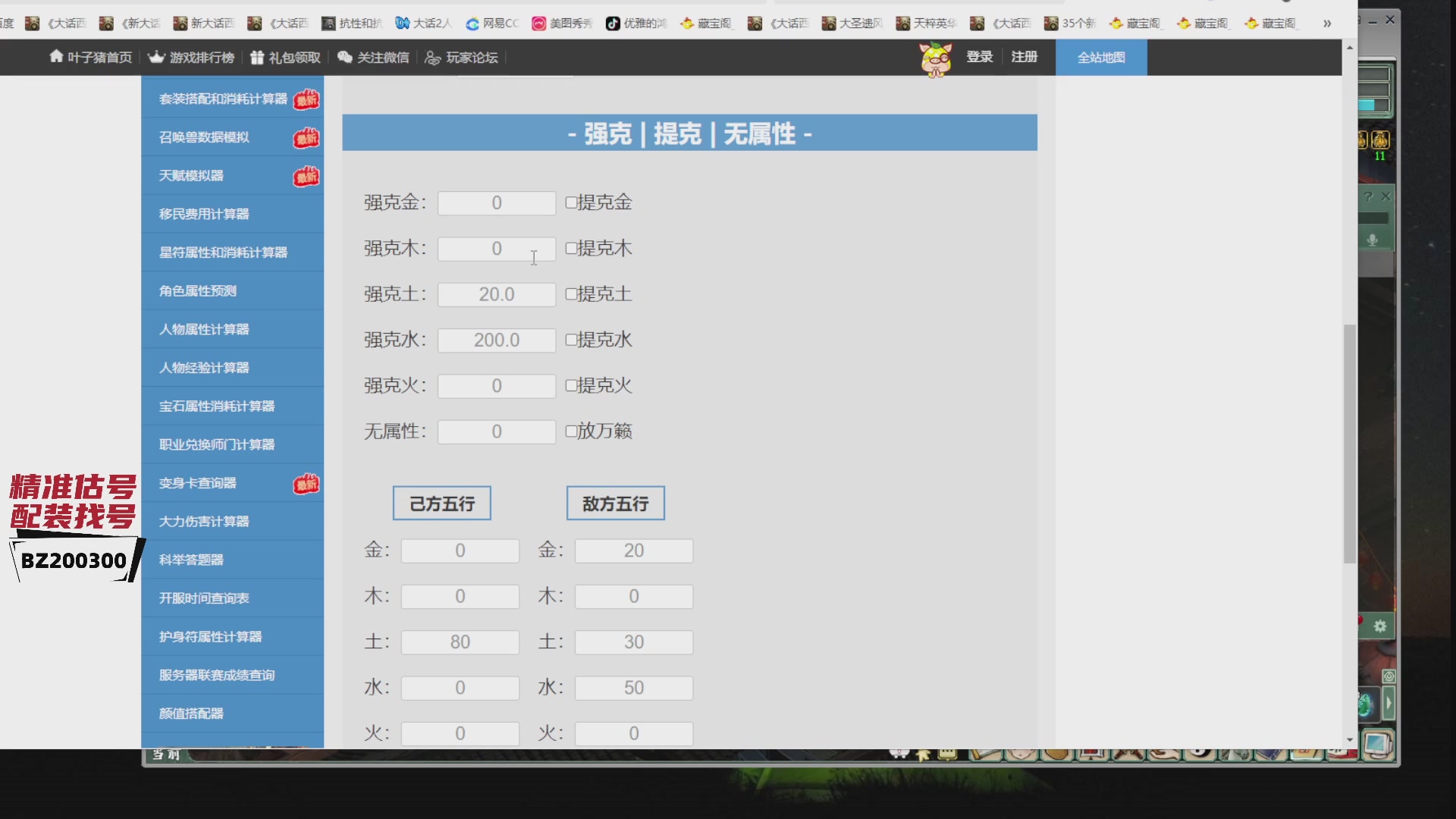Open the 美图秀秀 bookmark icon

click(539, 24)
